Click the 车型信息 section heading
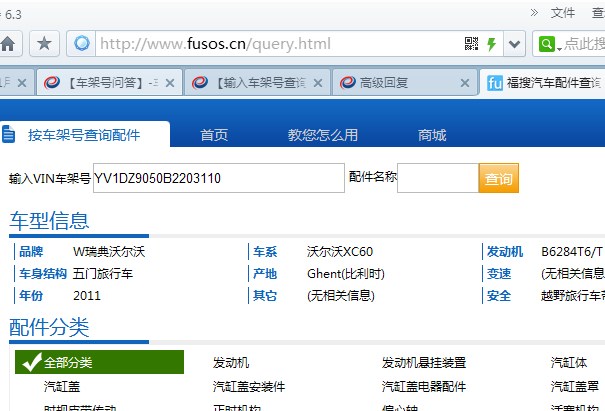Viewport: 605px width, 411px height. [49, 221]
